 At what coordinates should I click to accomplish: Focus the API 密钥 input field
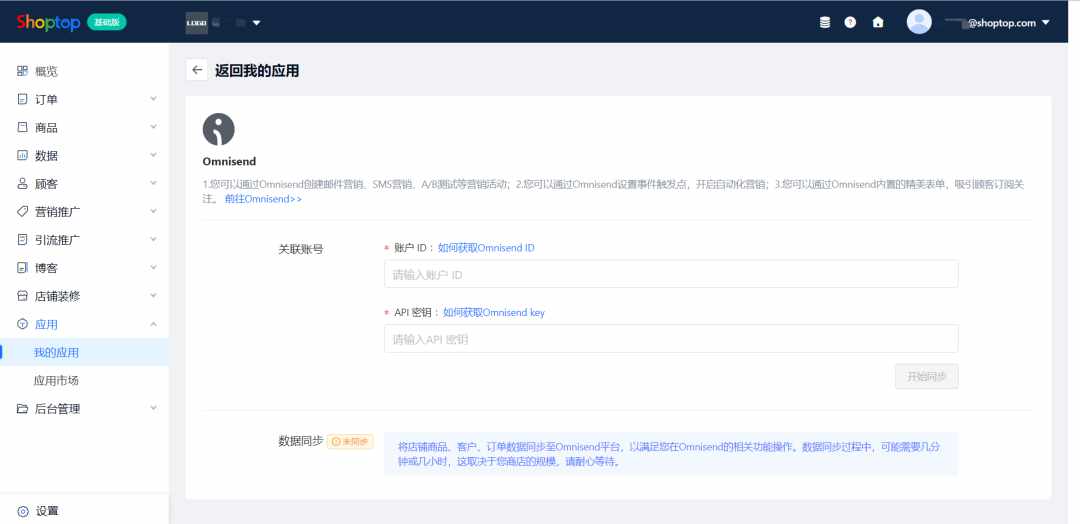pos(671,339)
